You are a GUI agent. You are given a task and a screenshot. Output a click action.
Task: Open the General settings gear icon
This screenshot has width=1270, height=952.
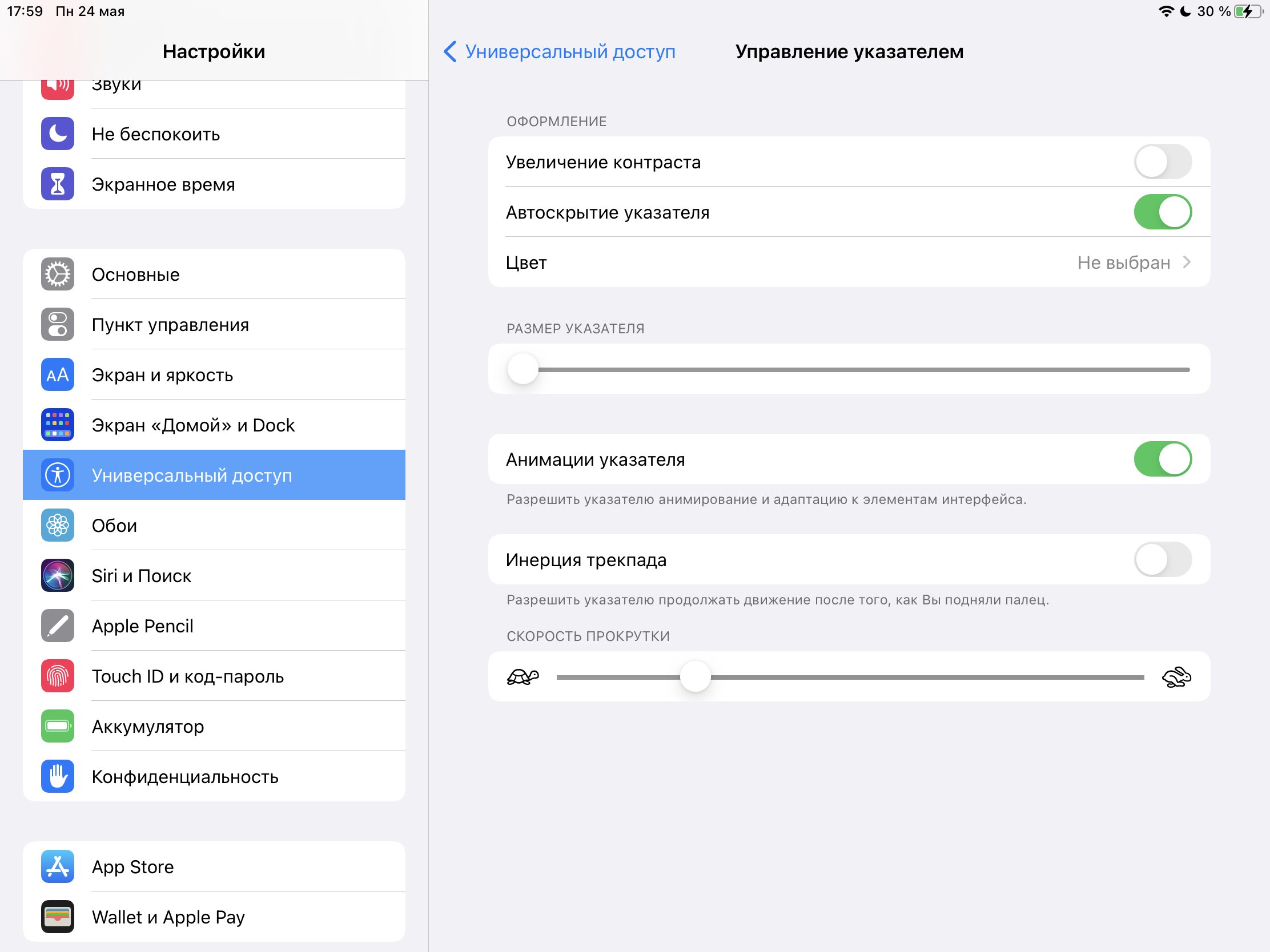(x=58, y=275)
